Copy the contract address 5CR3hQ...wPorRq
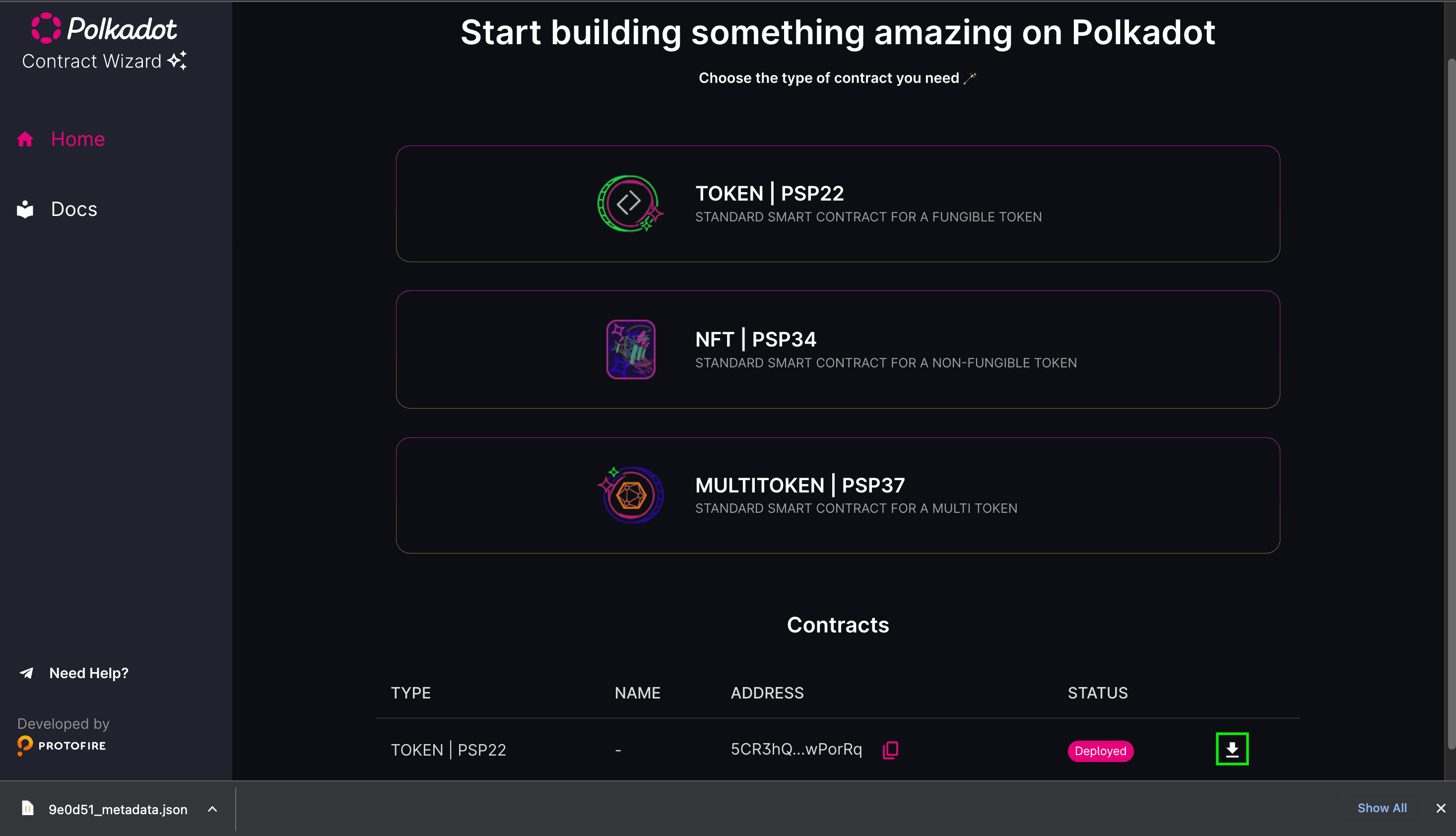Image resolution: width=1456 pixels, height=836 pixels. click(x=890, y=750)
